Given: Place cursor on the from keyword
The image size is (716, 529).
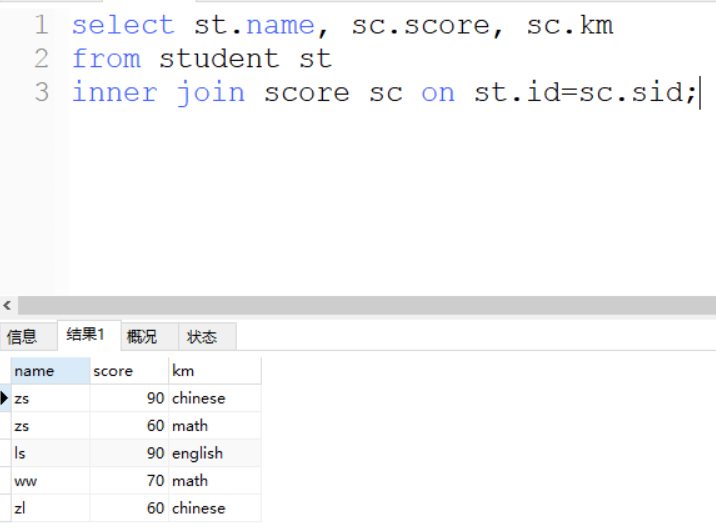Looking at the screenshot, I should pyautogui.click(x=106, y=58).
